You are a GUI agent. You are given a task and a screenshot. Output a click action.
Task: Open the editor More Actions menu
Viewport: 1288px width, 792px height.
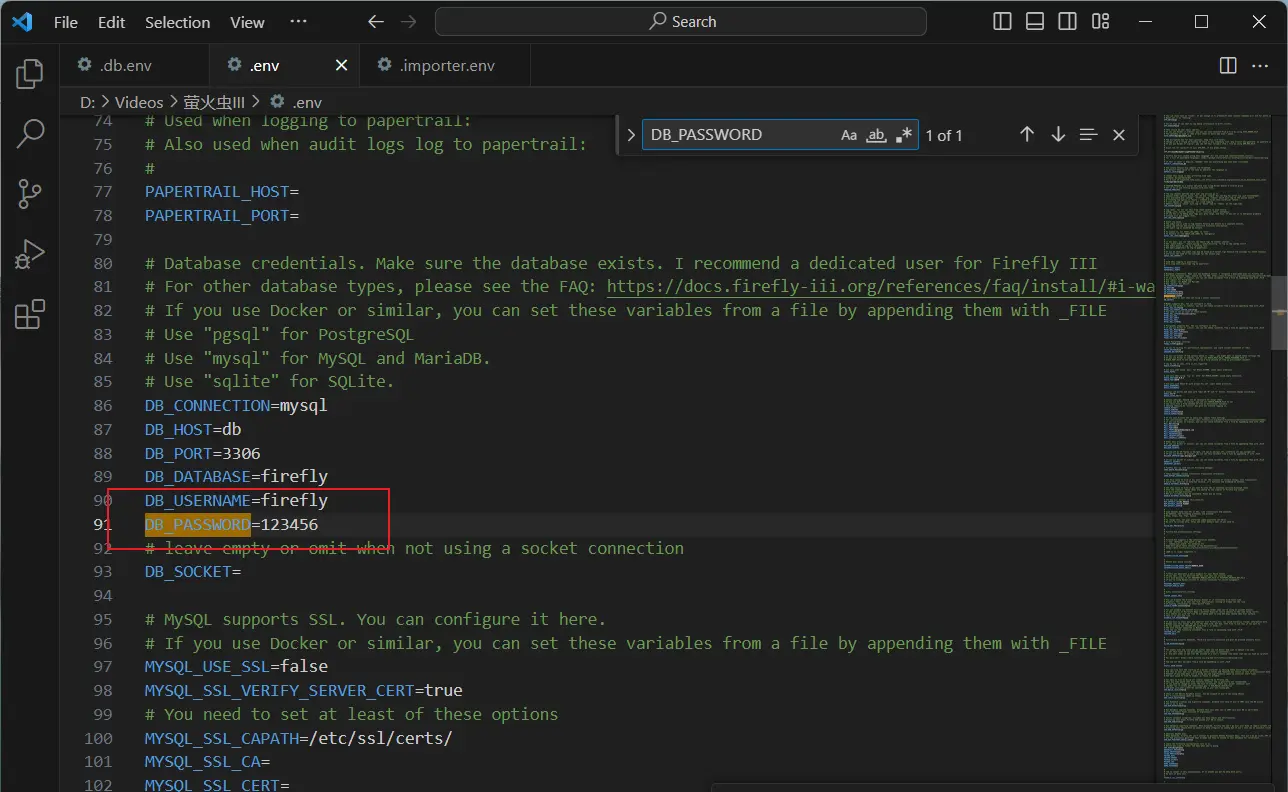point(1260,65)
